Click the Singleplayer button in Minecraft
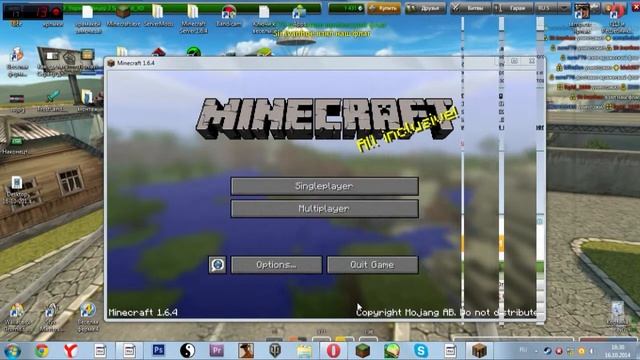 [324, 186]
